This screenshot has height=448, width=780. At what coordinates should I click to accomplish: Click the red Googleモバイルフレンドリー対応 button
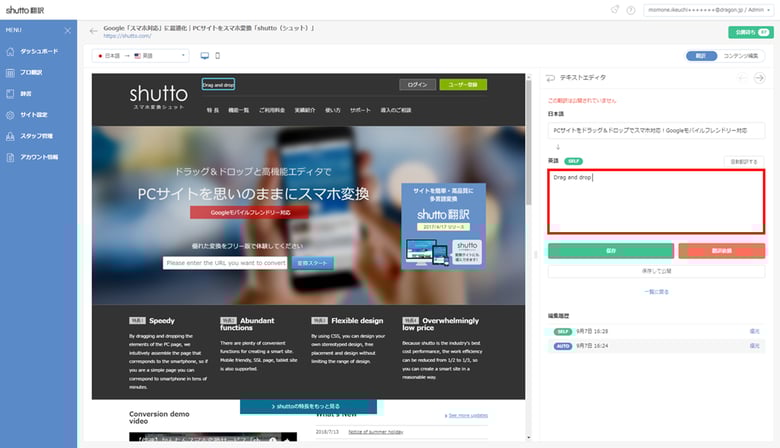click(x=250, y=213)
